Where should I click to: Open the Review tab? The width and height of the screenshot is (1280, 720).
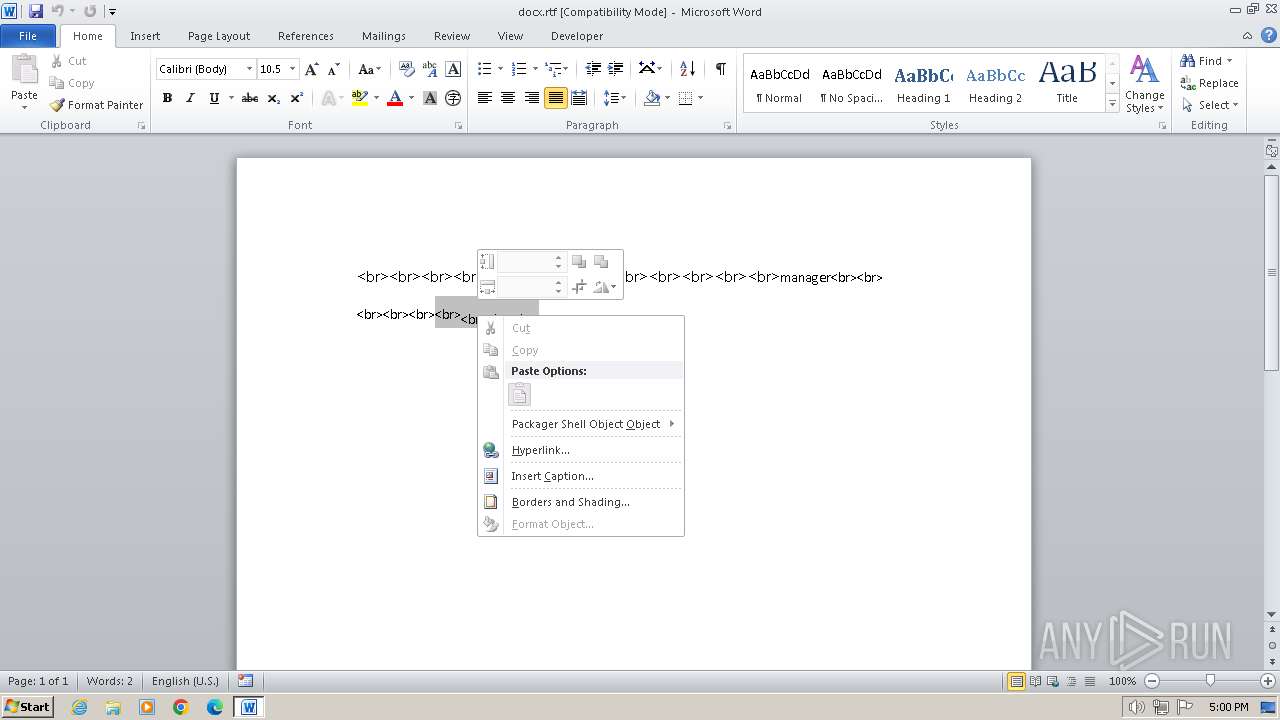(452, 36)
